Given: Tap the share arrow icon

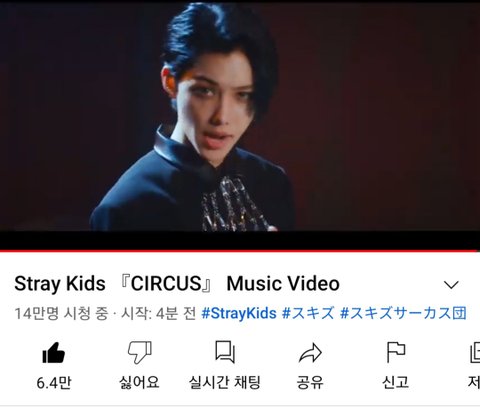Looking at the screenshot, I should click(x=310, y=353).
